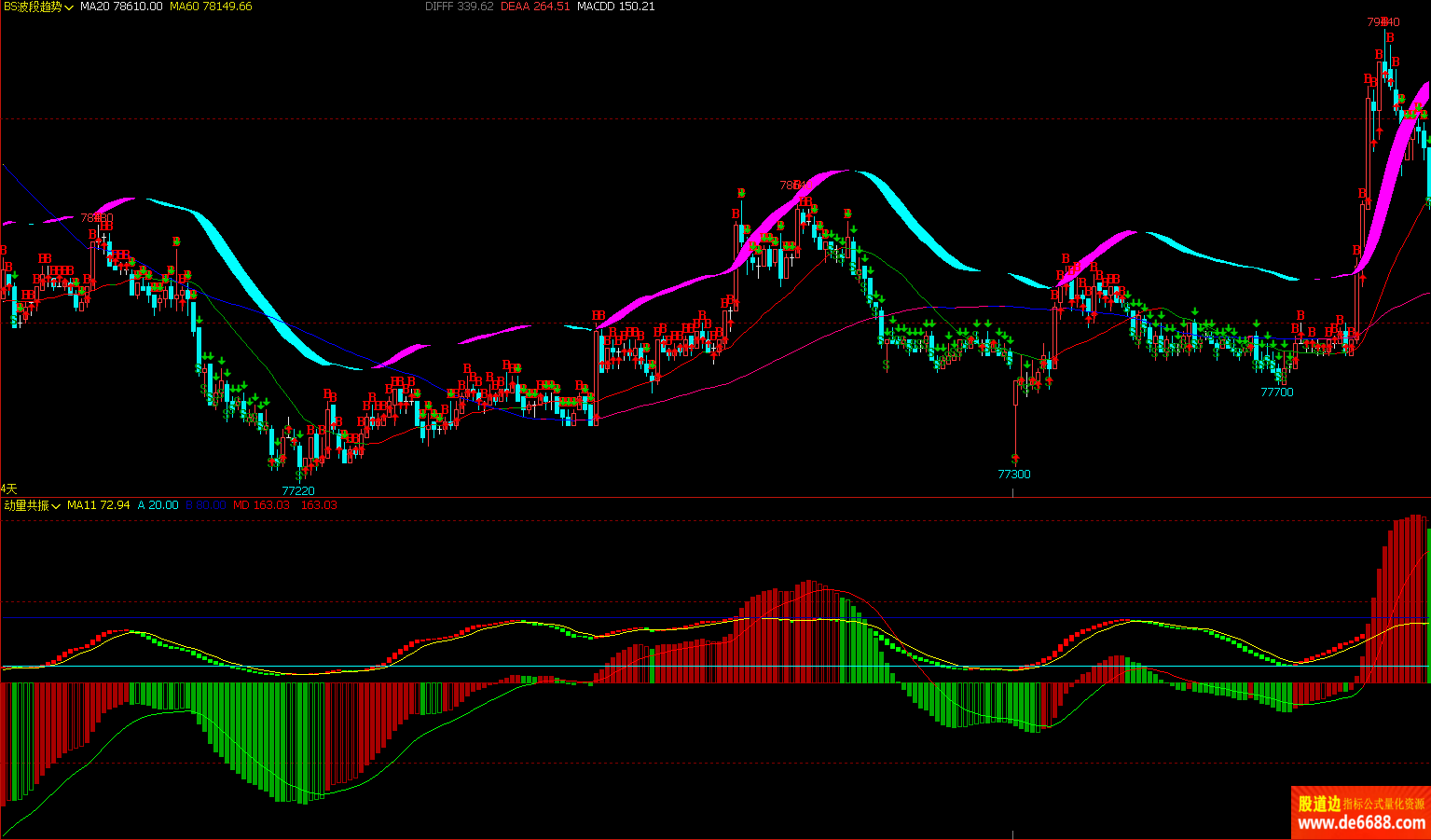This screenshot has width=1431, height=840.
Task: Click the MACDD 150.21 label
Action: pos(615,7)
